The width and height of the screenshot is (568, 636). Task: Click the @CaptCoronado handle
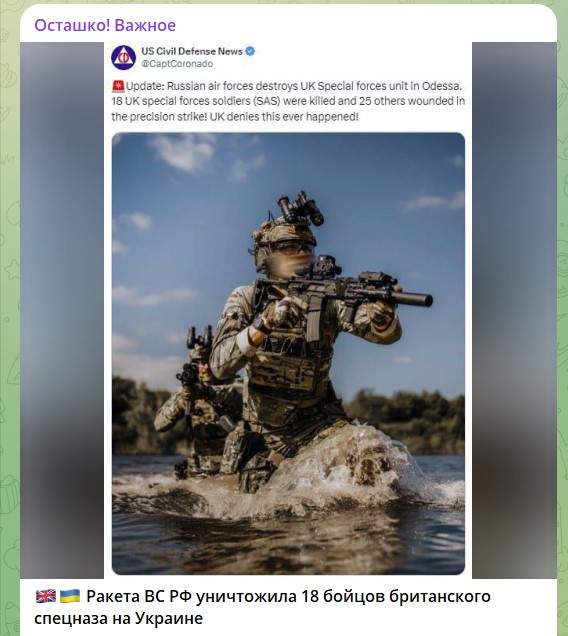(x=177, y=64)
